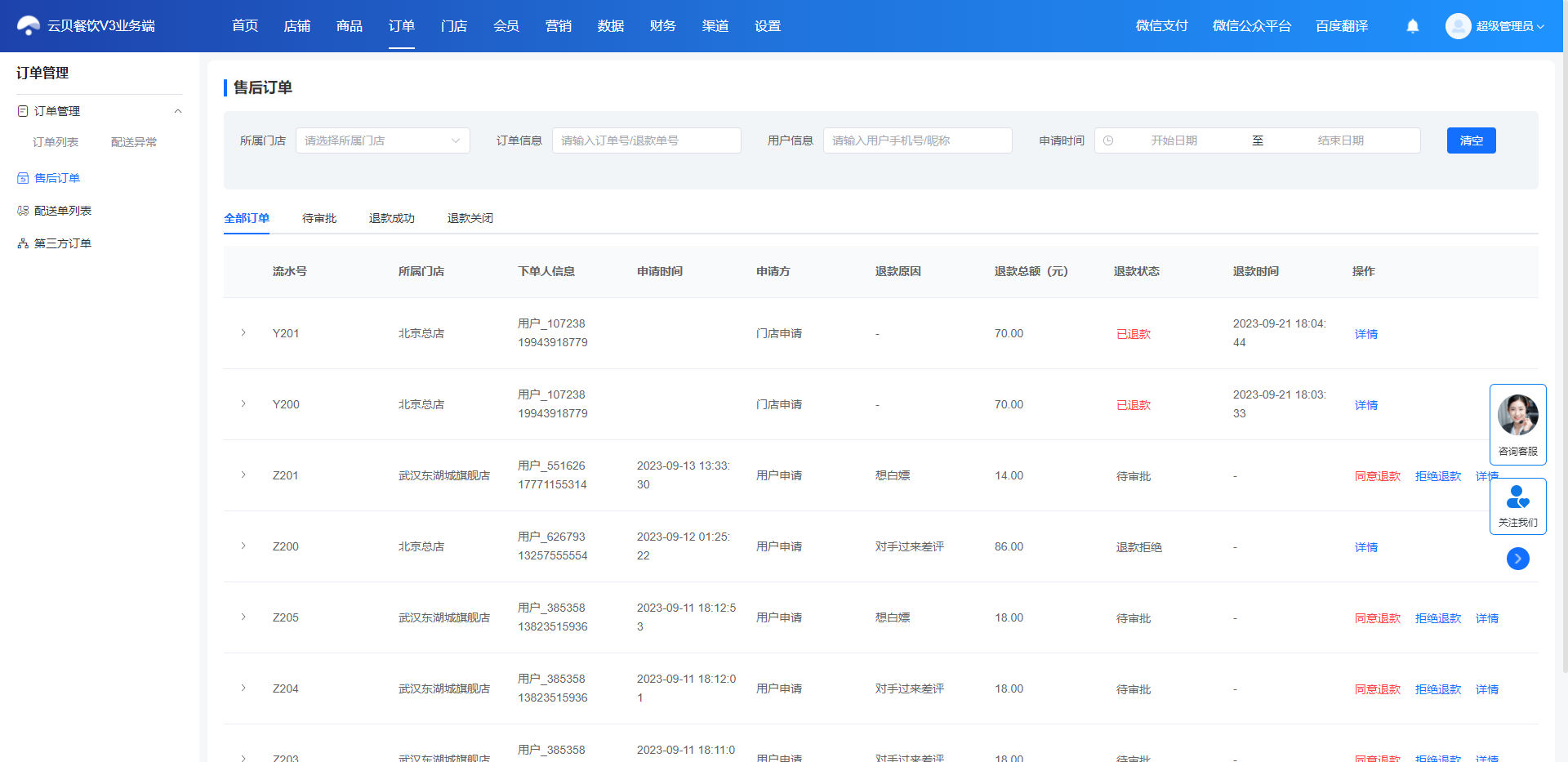Expand row Z200 details arrow
This screenshot has width=1568, height=762.
click(243, 546)
